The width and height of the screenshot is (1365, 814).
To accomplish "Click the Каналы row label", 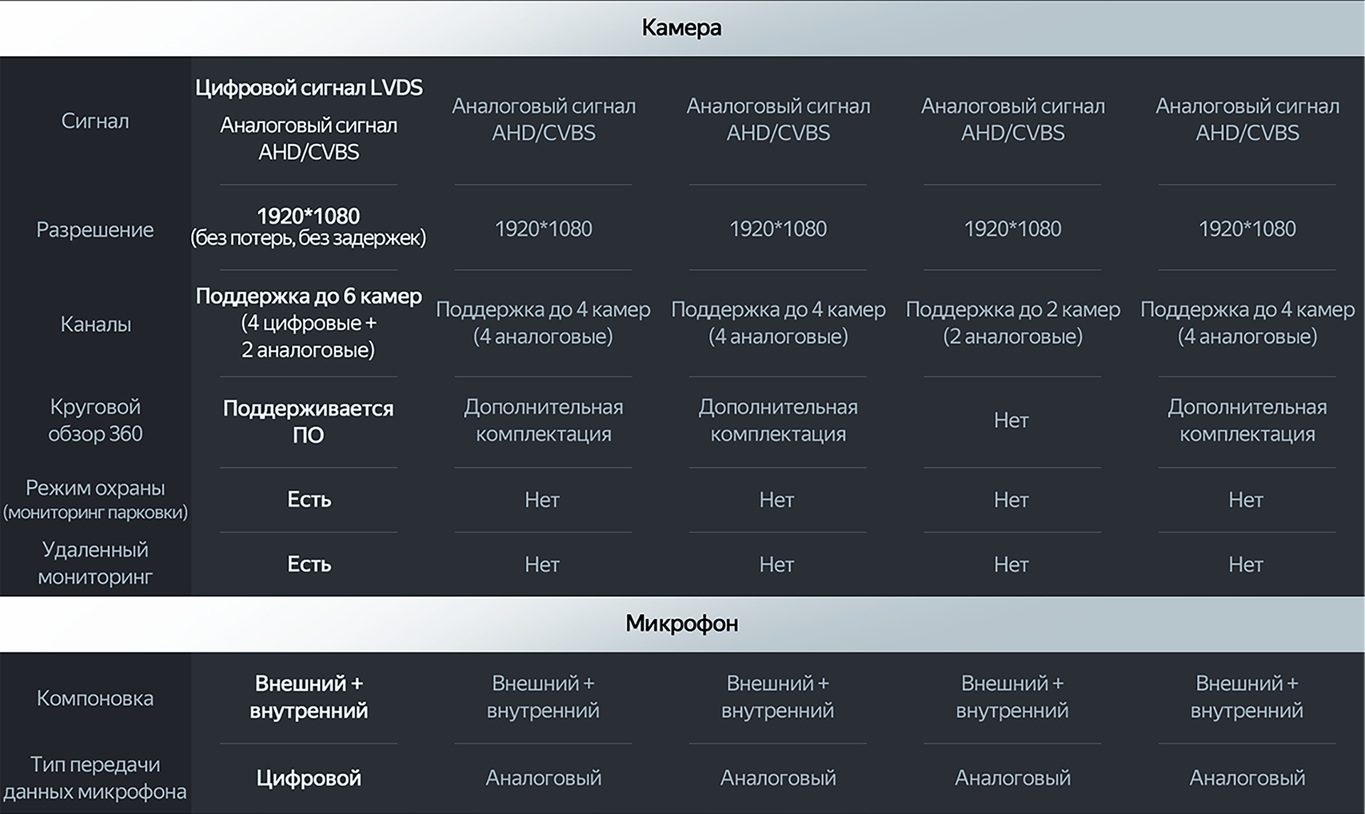I will point(95,324).
